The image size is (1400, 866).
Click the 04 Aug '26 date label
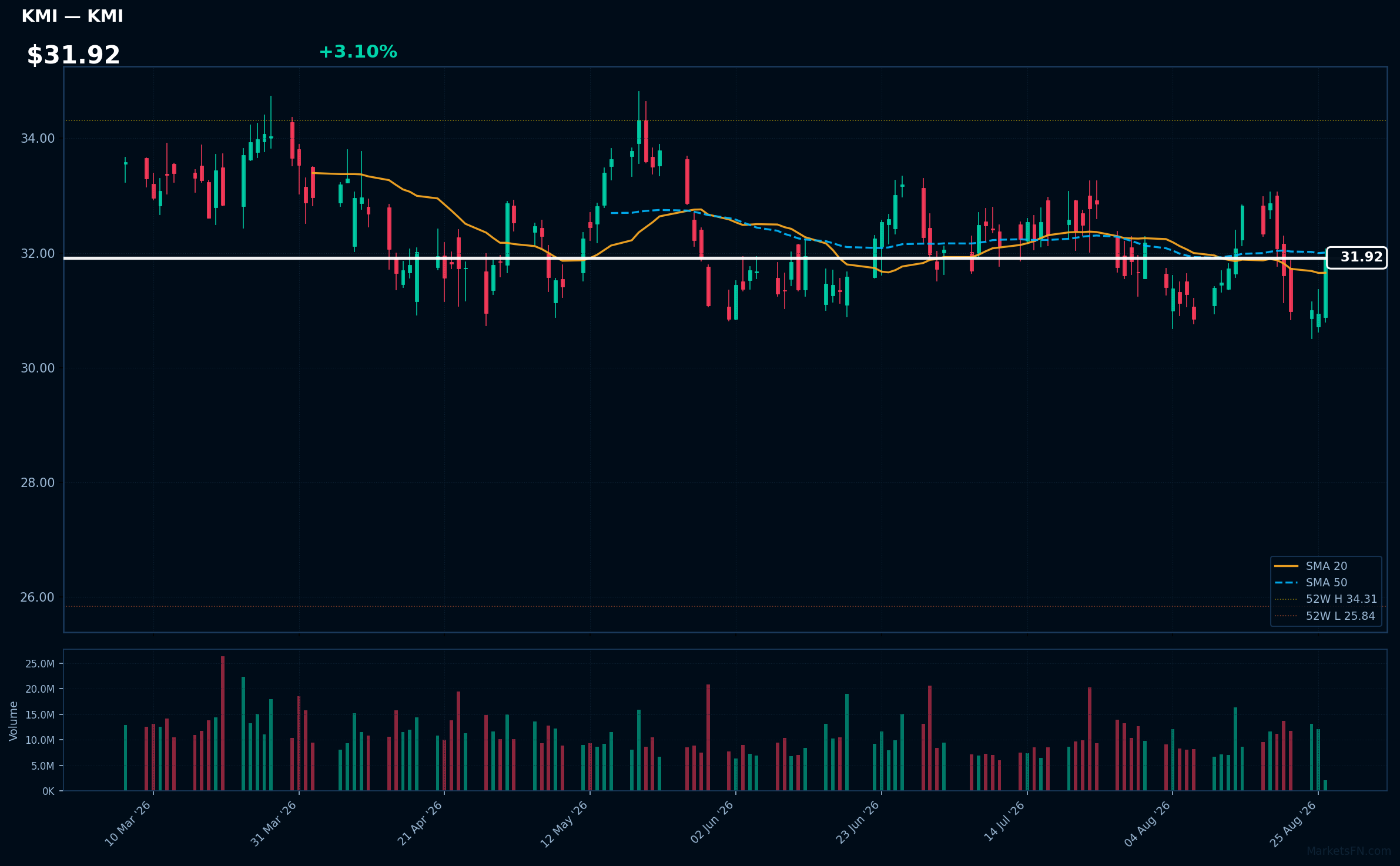click(1147, 824)
